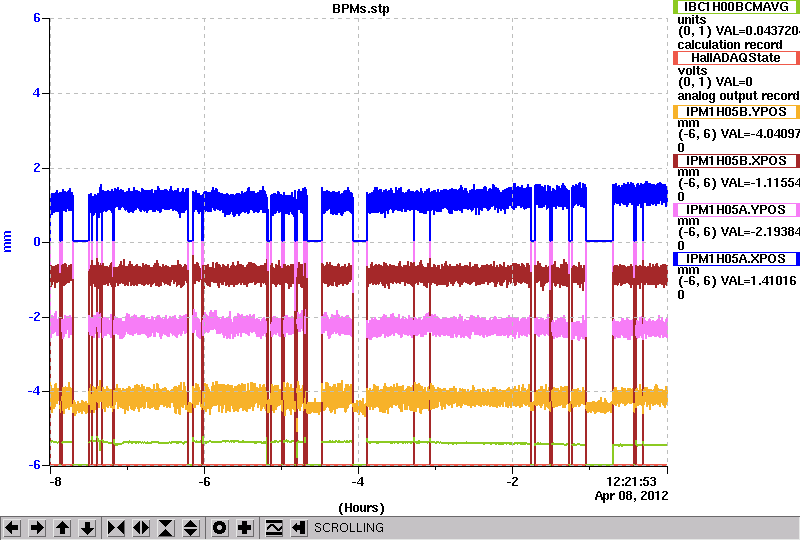Click the plus-sign toolbar button

tap(245, 528)
